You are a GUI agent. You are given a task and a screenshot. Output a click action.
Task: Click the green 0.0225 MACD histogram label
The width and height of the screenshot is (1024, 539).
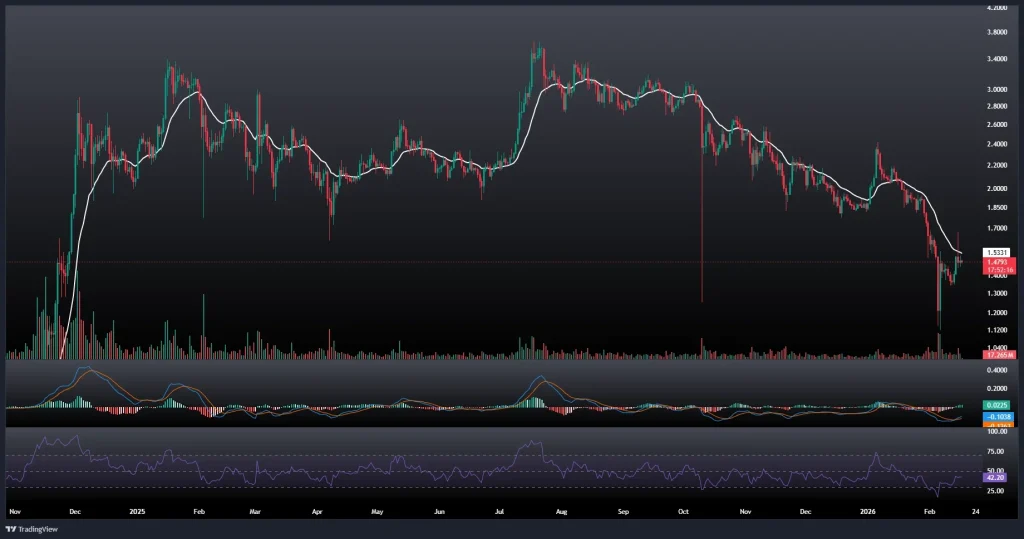coord(997,405)
